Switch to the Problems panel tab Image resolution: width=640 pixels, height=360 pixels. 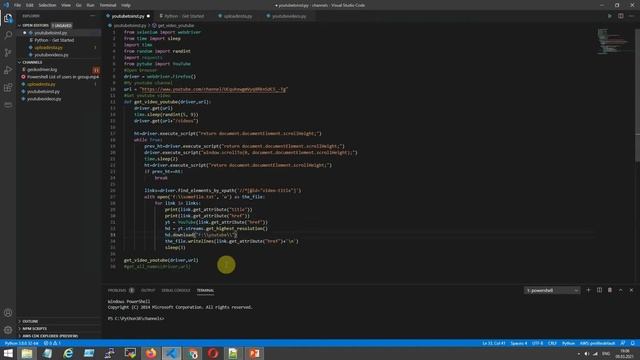click(x=121, y=290)
